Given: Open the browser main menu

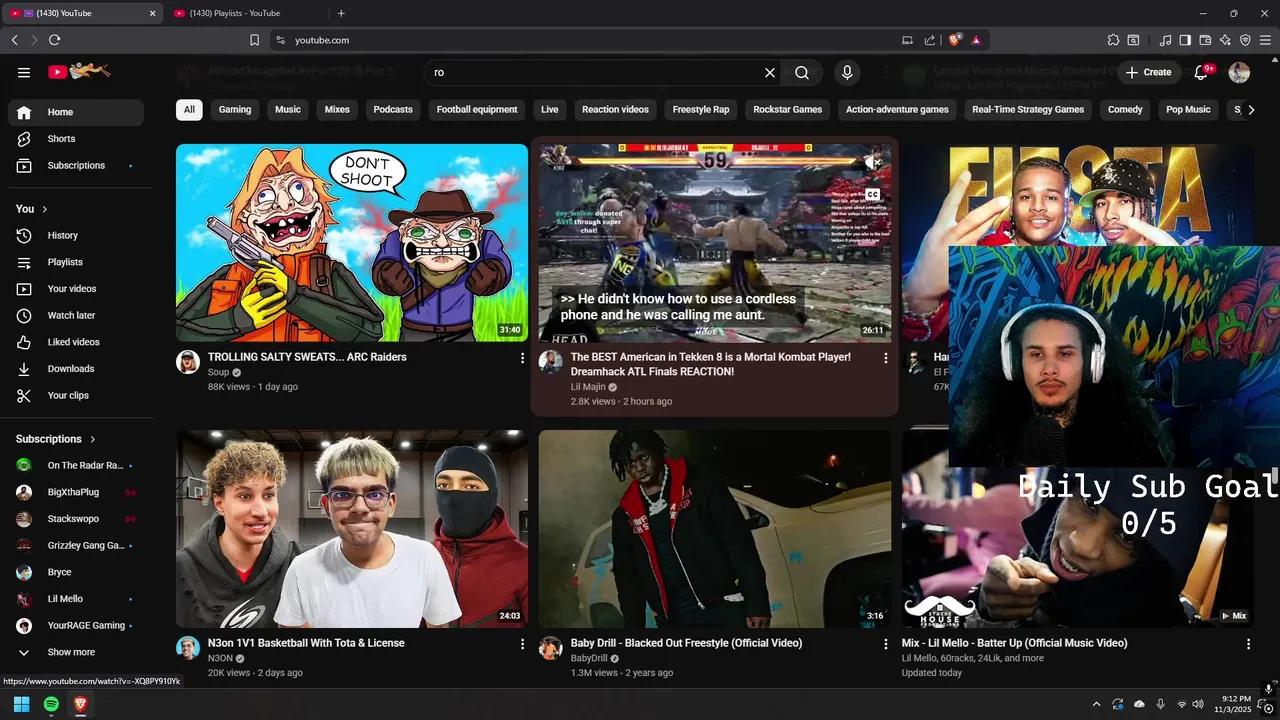Looking at the screenshot, I should coord(1265,40).
